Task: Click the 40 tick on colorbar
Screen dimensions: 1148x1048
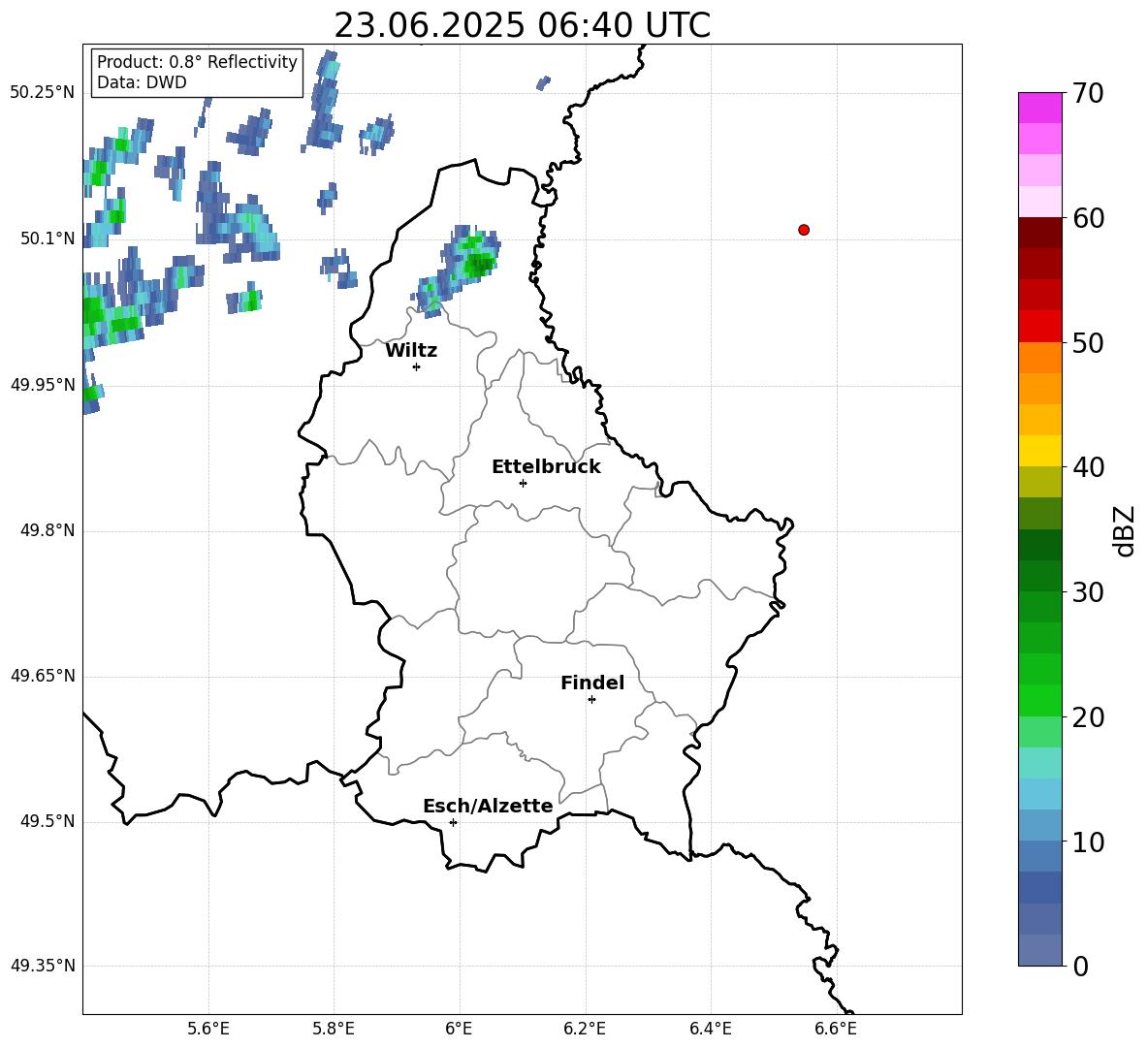Action: tap(1088, 467)
